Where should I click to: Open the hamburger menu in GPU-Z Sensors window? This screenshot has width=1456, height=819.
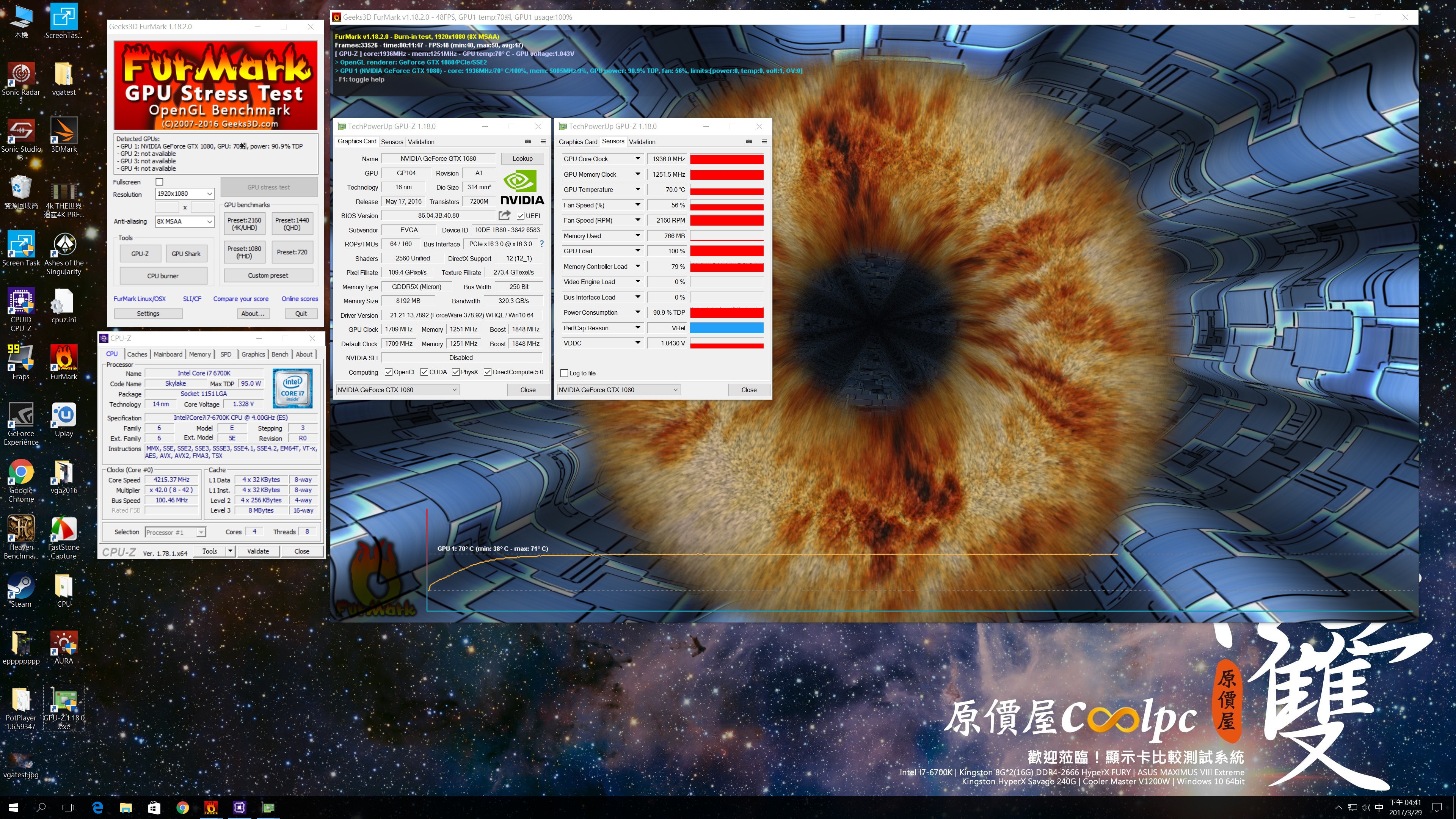764,141
